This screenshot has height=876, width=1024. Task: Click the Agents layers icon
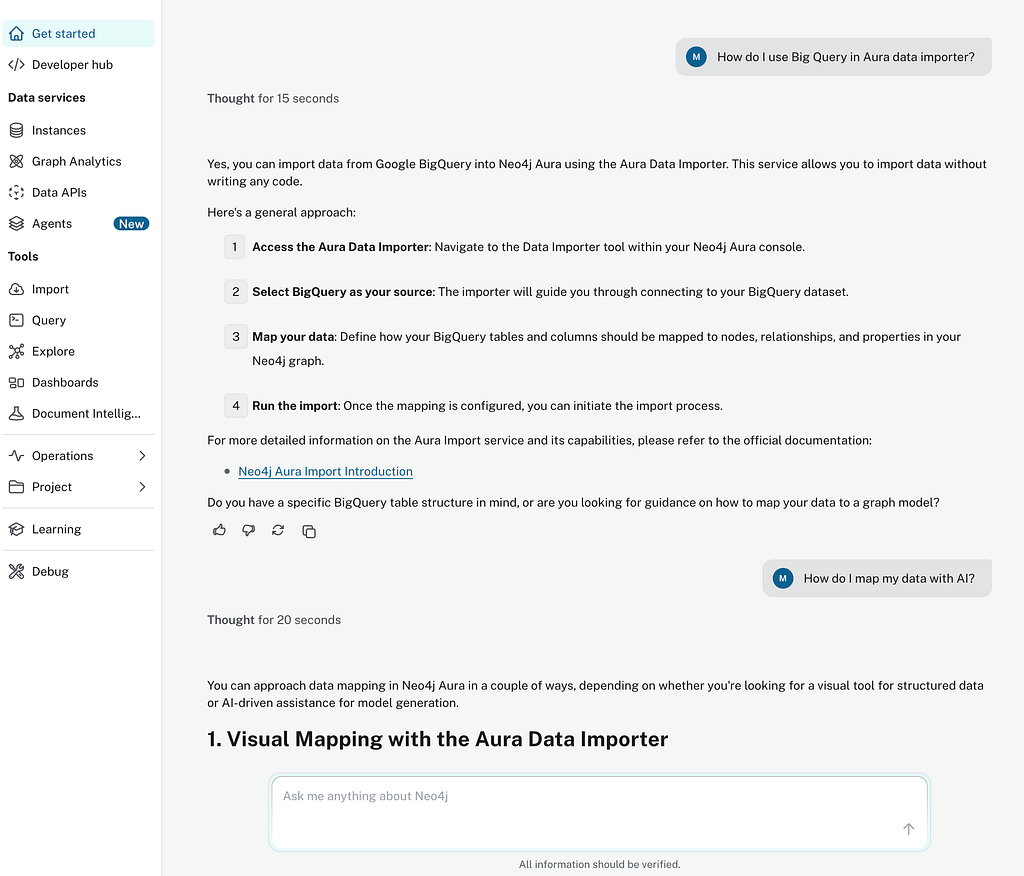pyautogui.click(x=16, y=223)
